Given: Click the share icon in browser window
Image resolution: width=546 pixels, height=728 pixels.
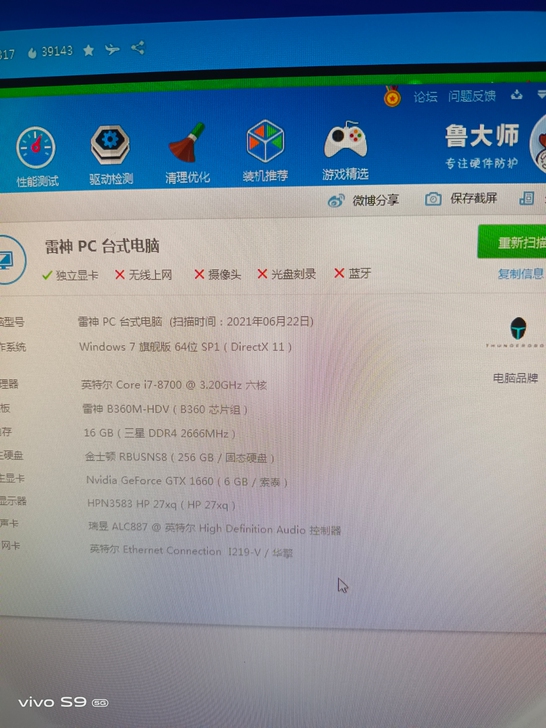Looking at the screenshot, I should 138,48.
